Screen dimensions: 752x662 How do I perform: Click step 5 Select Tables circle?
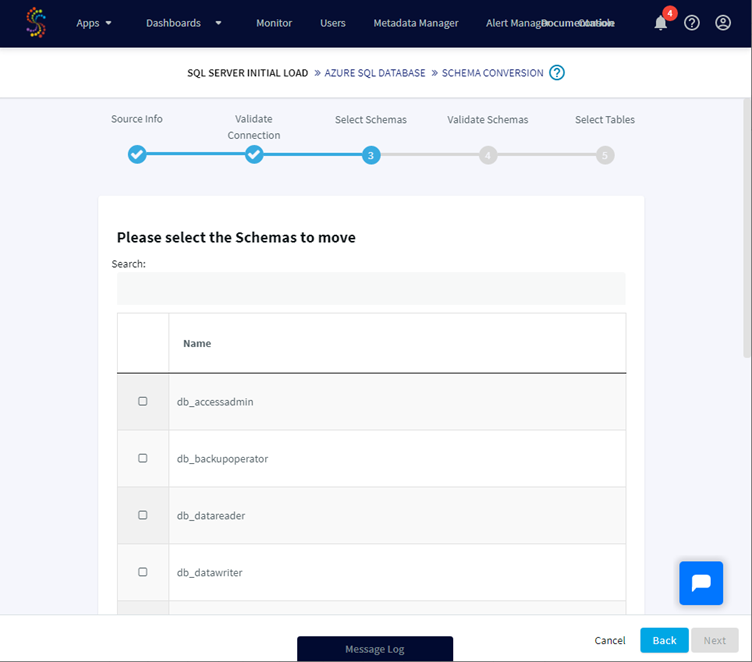click(x=605, y=155)
